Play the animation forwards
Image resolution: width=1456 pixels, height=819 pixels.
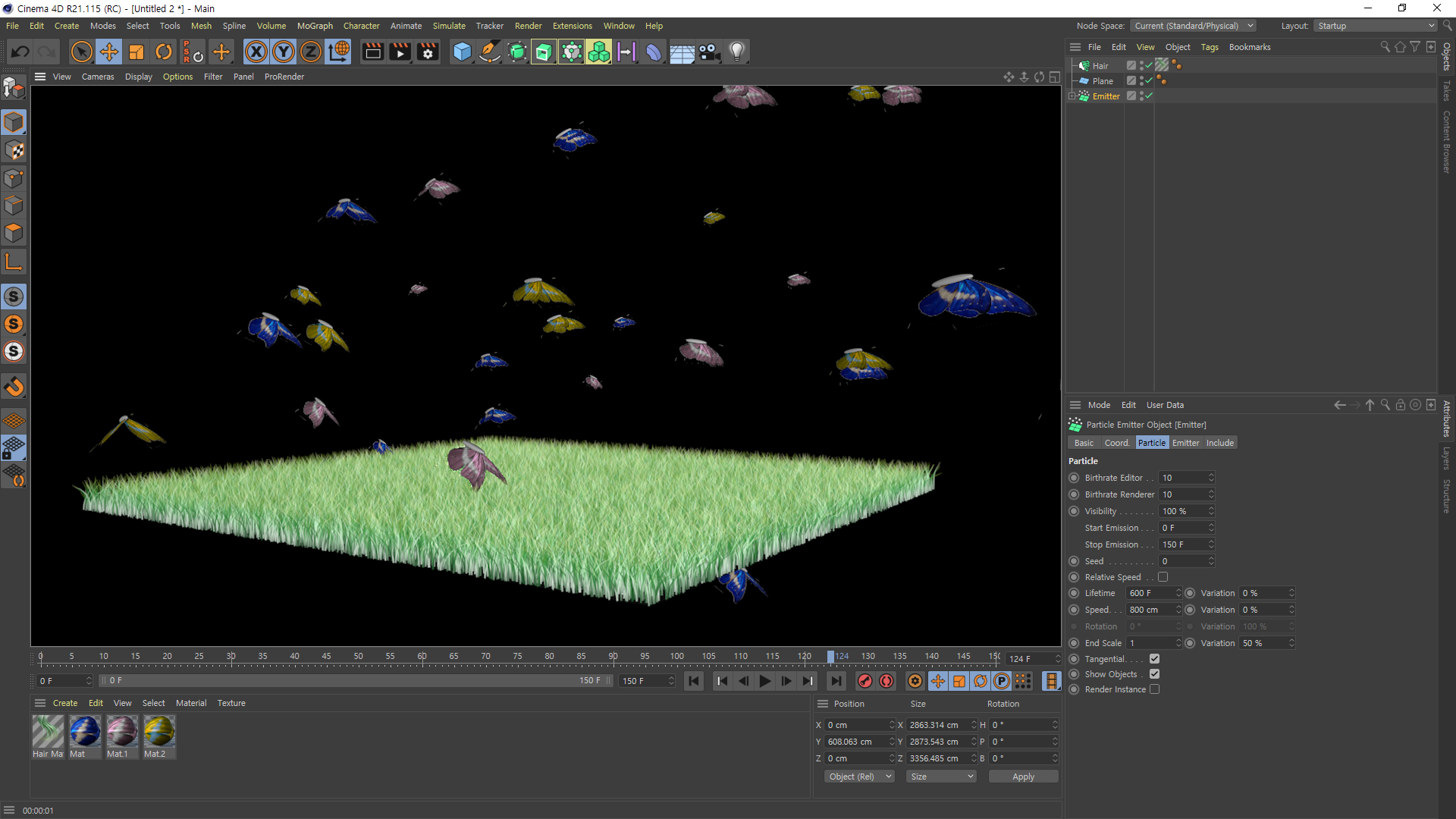click(x=765, y=681)
